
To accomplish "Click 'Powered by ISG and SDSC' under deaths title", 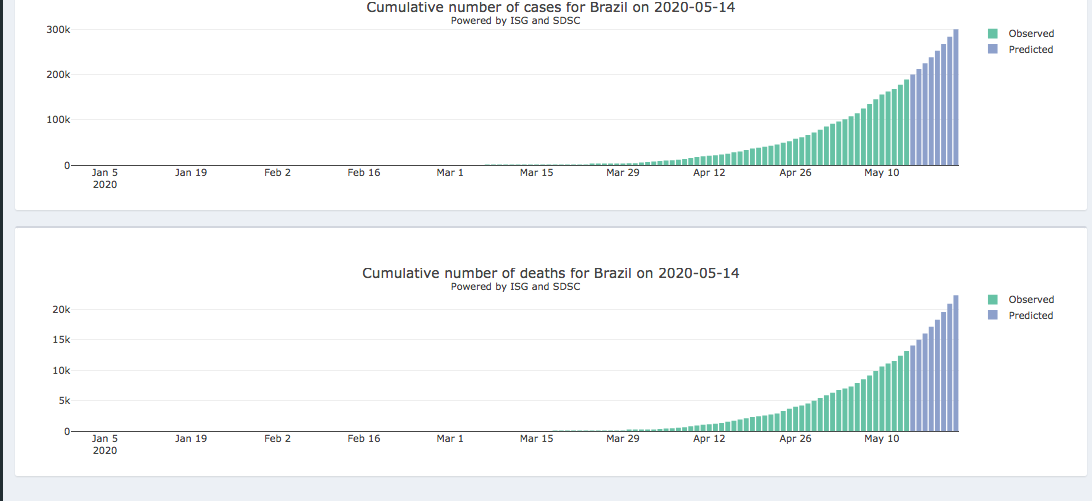I will click(515, 286).
